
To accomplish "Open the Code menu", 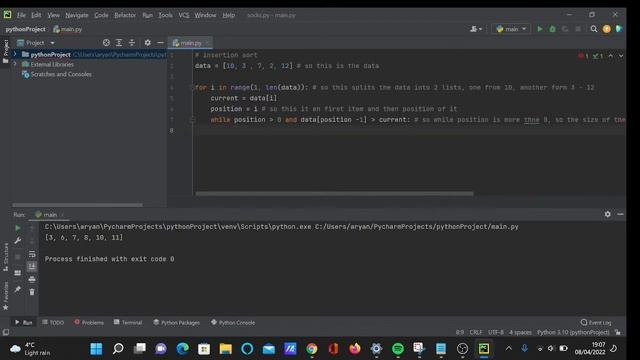I will click(x=101, y=15).
